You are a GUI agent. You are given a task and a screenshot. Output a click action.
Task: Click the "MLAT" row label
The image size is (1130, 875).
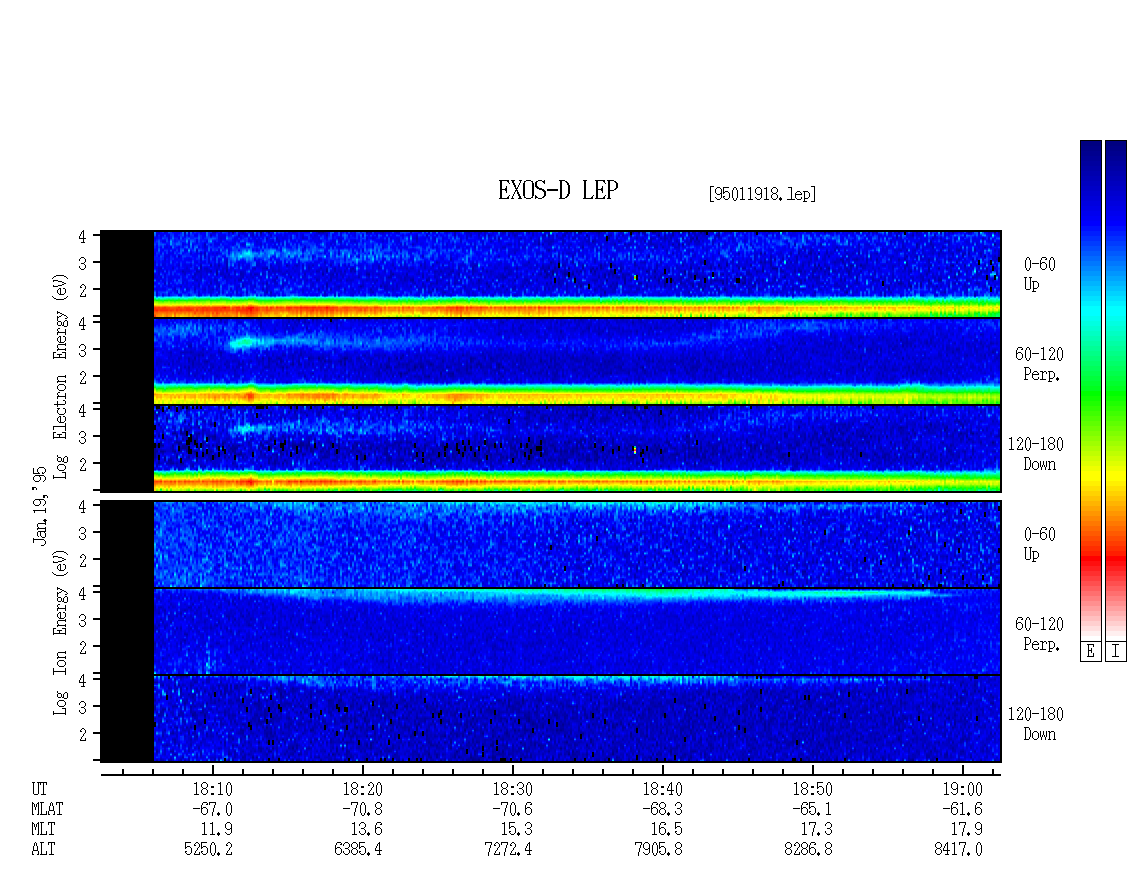(47, 809)
